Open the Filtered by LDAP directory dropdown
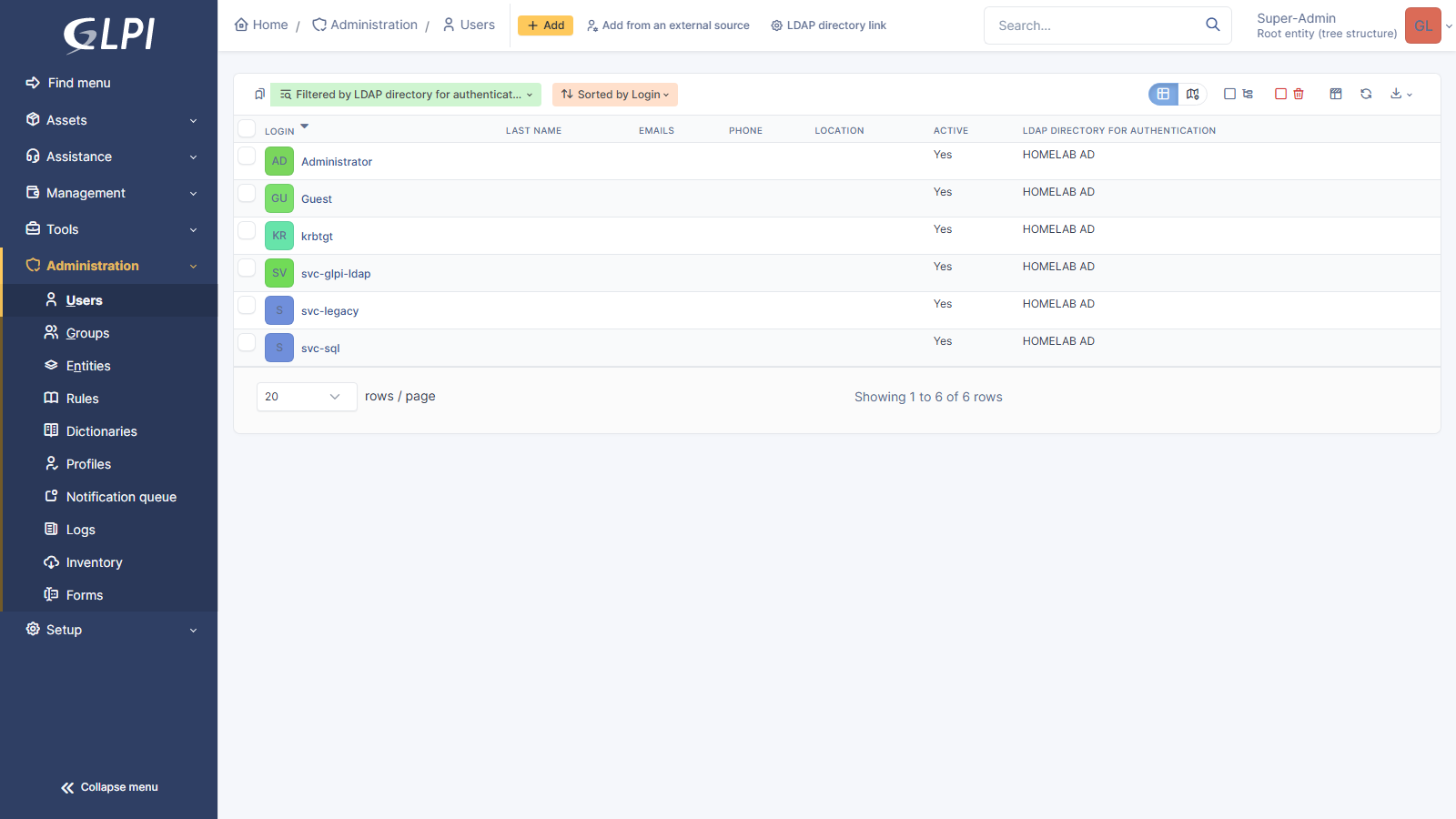Viewport: 1456px width, 819px height. click(406, 95)
